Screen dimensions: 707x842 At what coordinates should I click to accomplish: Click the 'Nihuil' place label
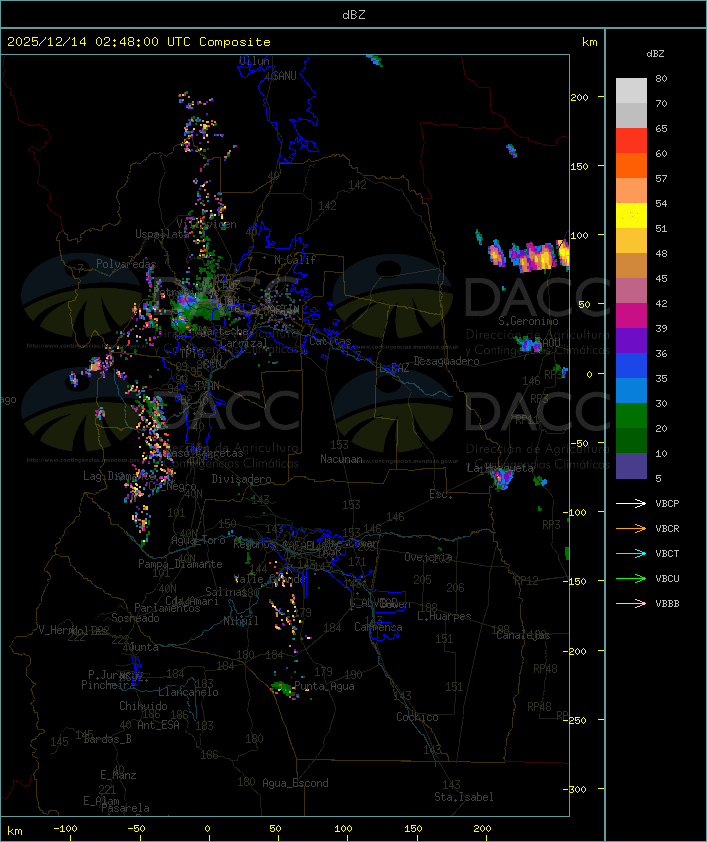coord(241,621)
